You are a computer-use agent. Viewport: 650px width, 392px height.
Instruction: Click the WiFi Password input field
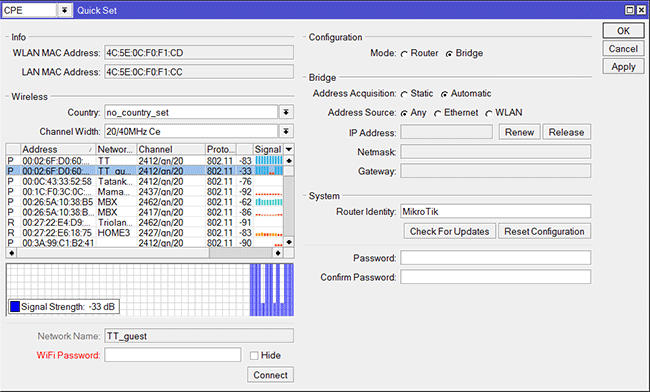173,355
